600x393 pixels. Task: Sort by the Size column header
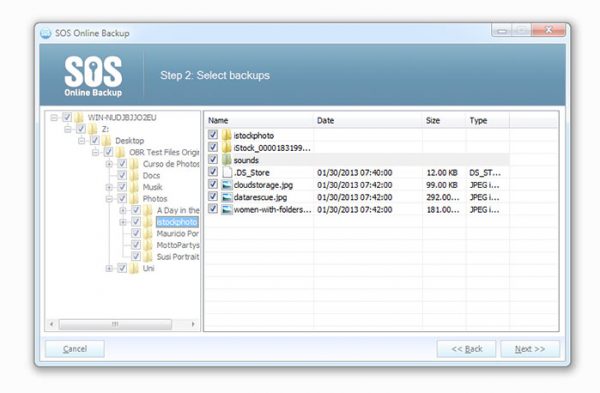point(444,120)
